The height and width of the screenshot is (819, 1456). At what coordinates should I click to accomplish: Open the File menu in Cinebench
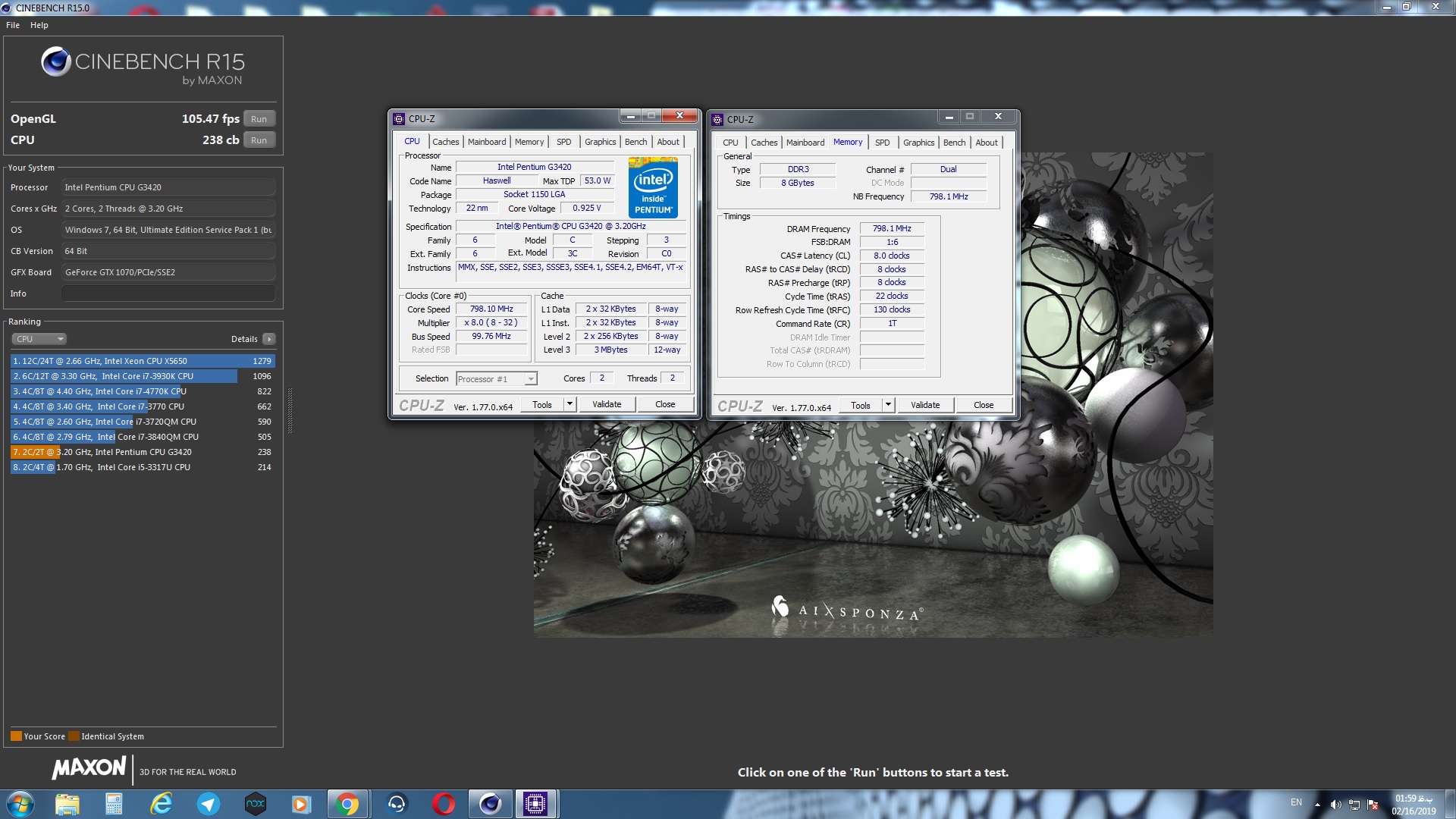tap(13, 25)
